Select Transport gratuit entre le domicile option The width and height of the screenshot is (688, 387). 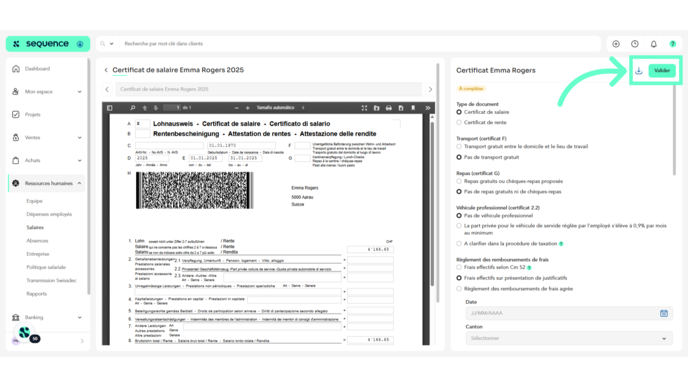point(459,147)
